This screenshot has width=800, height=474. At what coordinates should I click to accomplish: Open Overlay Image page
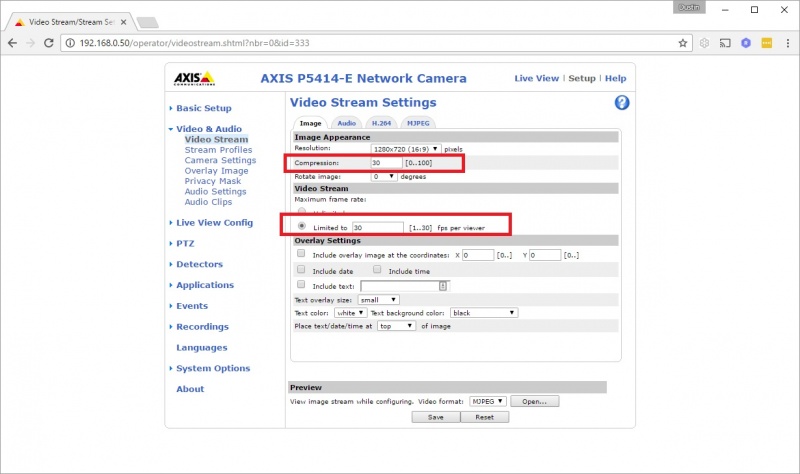pyautogui.click(x=216, y=171)
